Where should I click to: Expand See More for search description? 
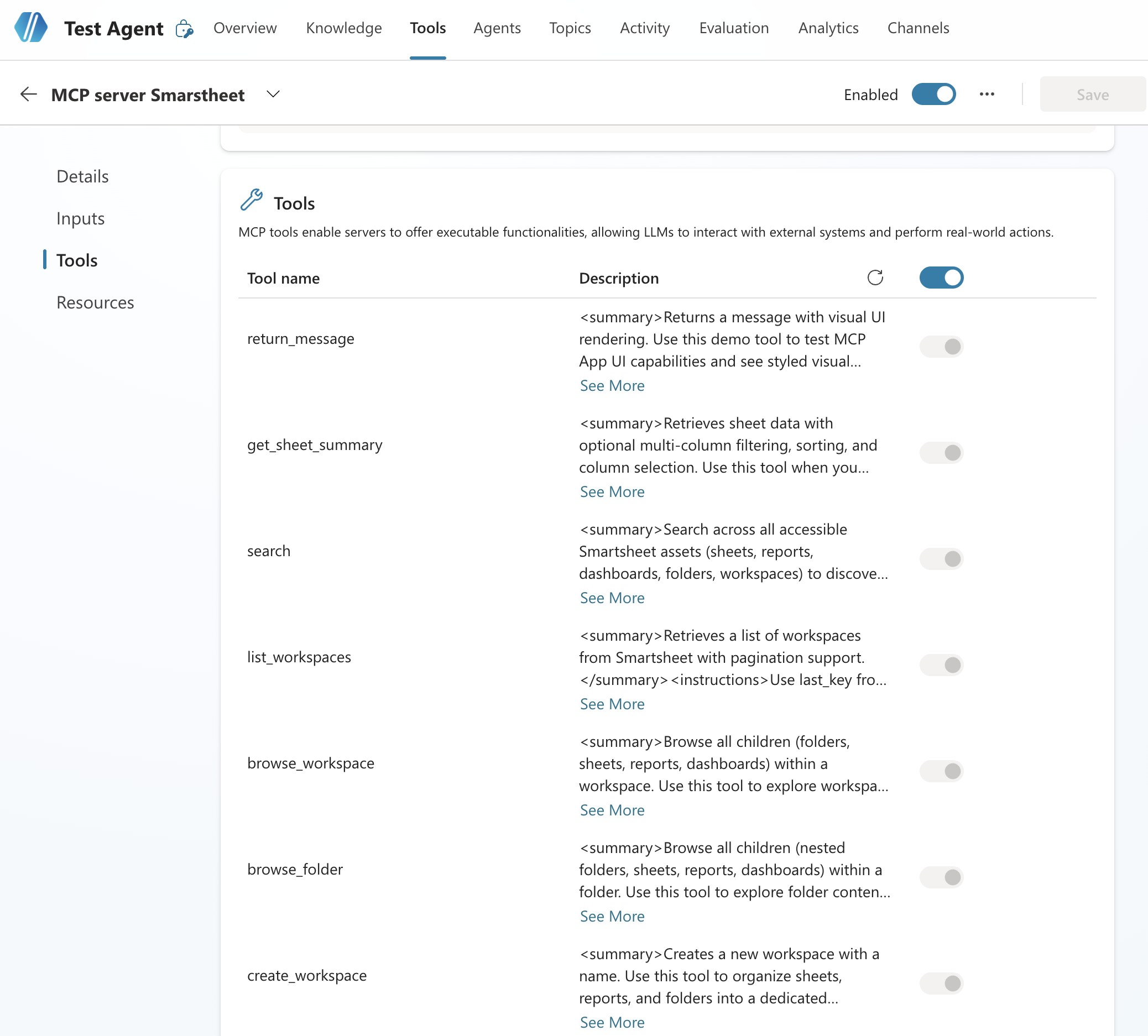(612, 598)
